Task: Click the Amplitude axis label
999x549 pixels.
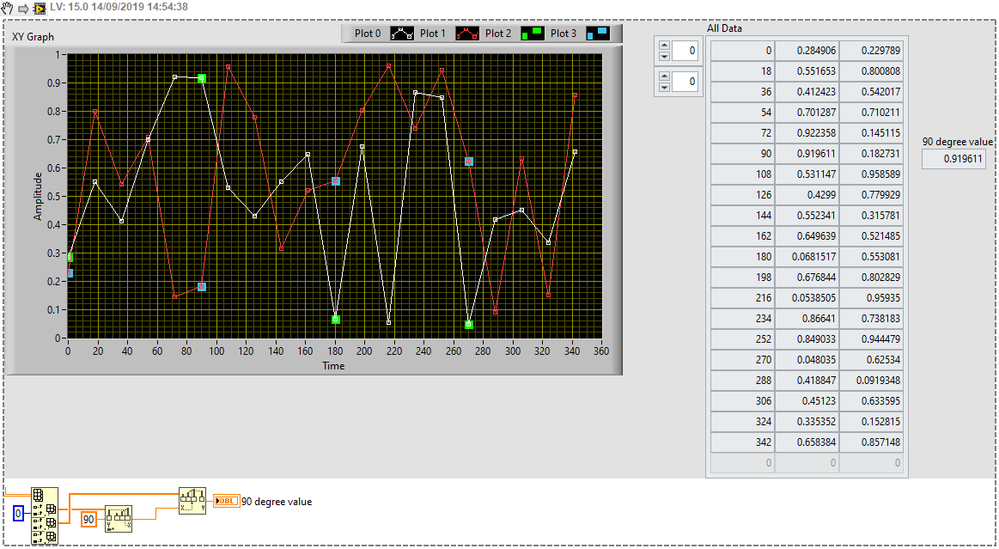Action: [38, 196]
